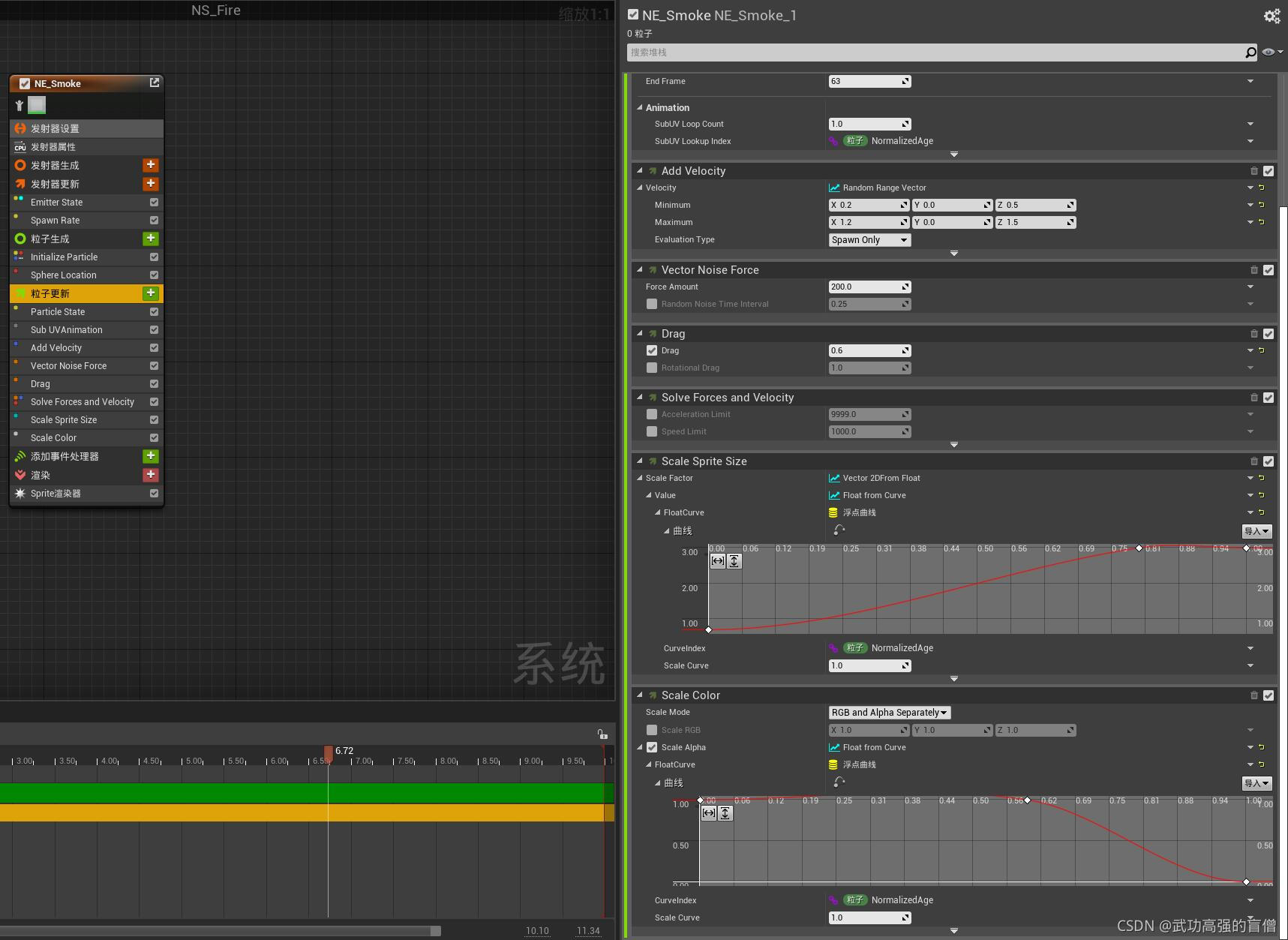Click the timeline playhead marker at 6.72
Viewport: 1288px width, 940px height.
coord(329,753)
